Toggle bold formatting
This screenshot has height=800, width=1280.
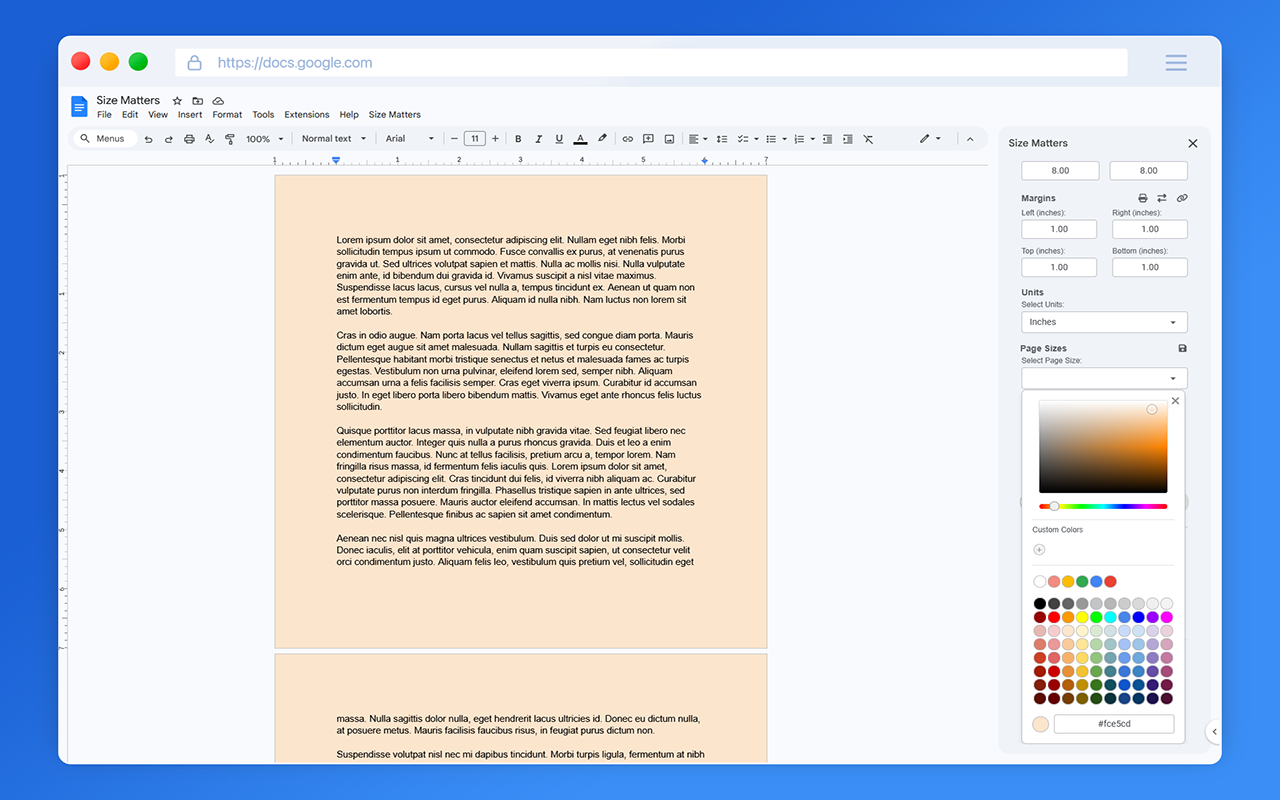(518, 139)
